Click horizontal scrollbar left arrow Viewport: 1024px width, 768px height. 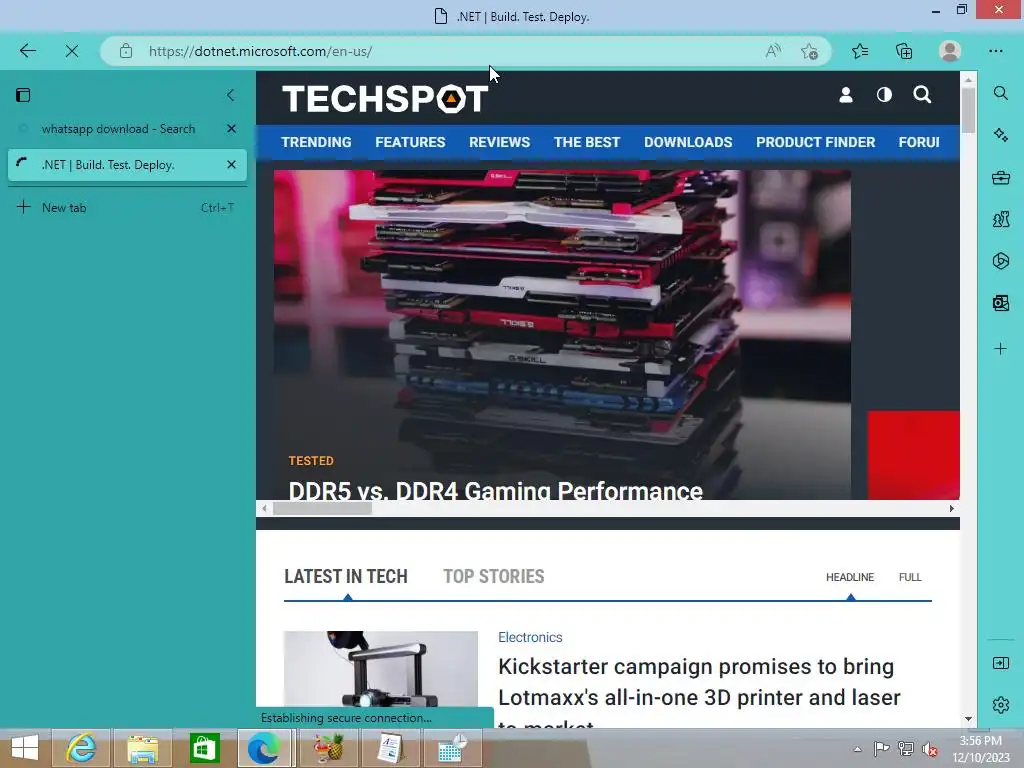[x=264, y=509]
